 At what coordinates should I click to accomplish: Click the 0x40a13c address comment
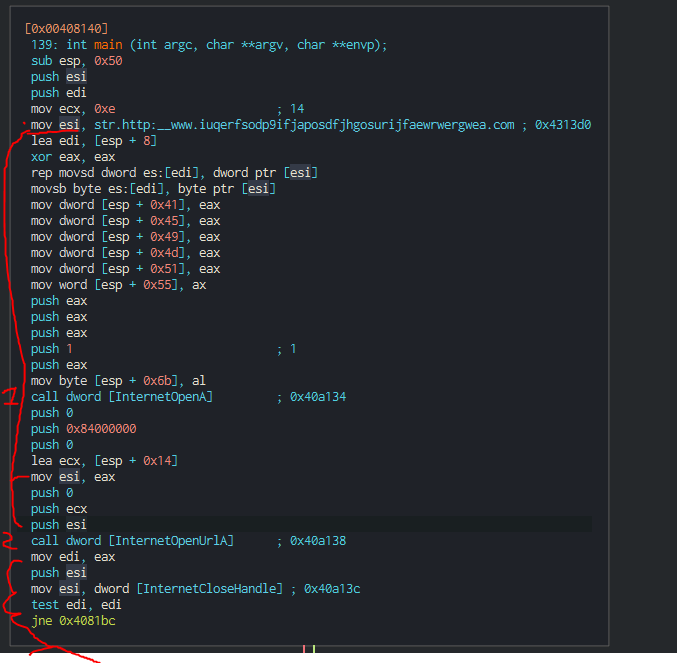point(332,589)
